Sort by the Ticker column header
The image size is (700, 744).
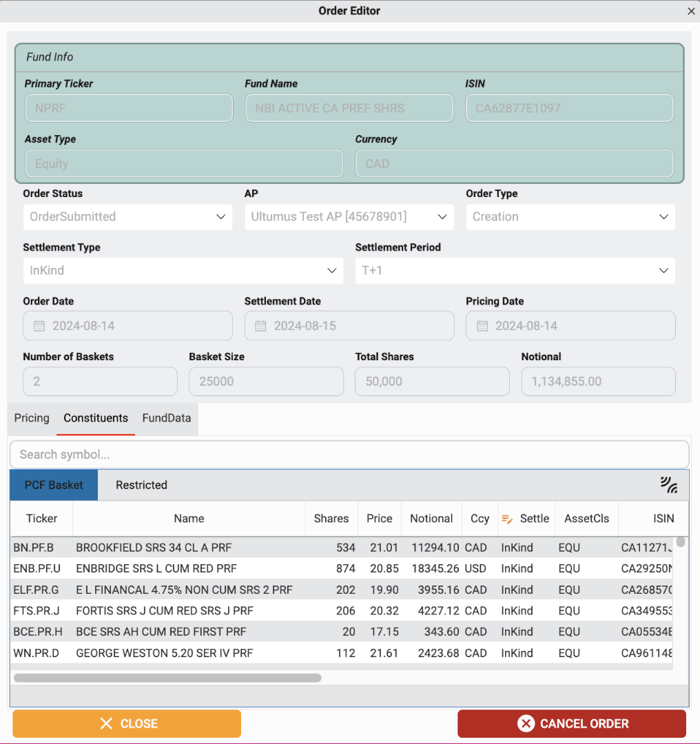pyautogui.click(x=42, y=519)
